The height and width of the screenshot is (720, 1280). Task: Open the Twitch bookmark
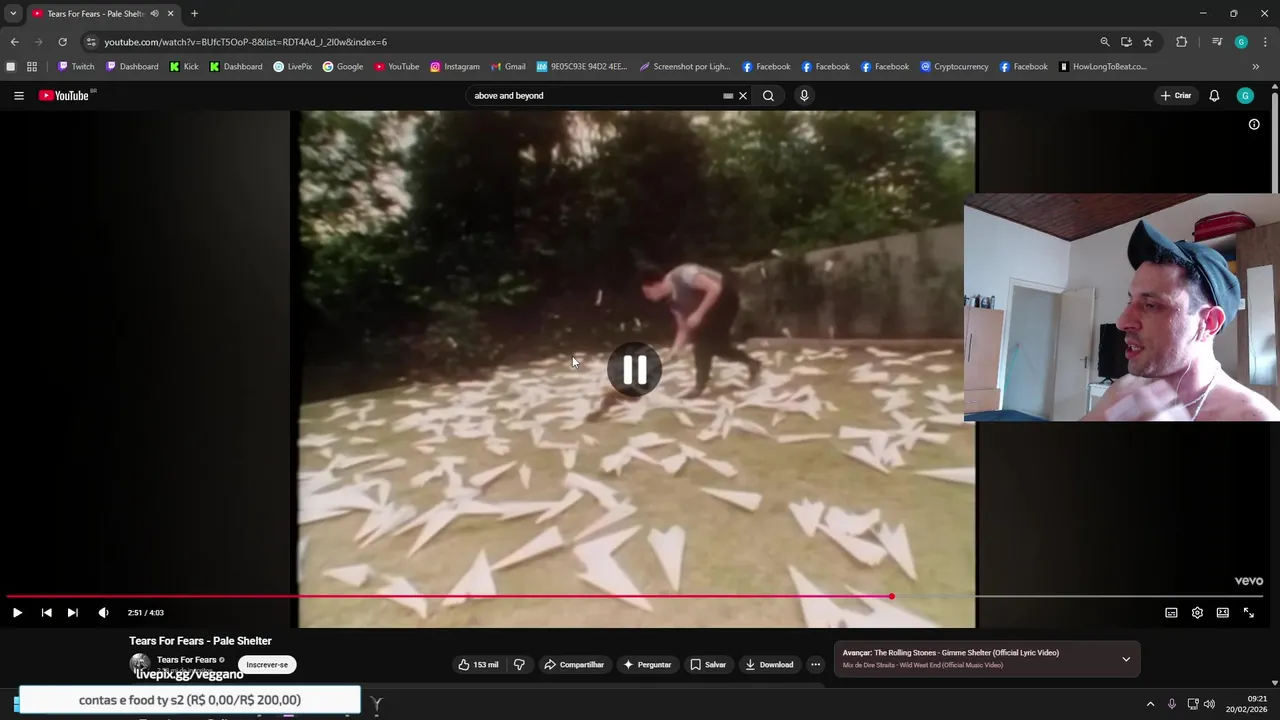click(x=76, y=67)
